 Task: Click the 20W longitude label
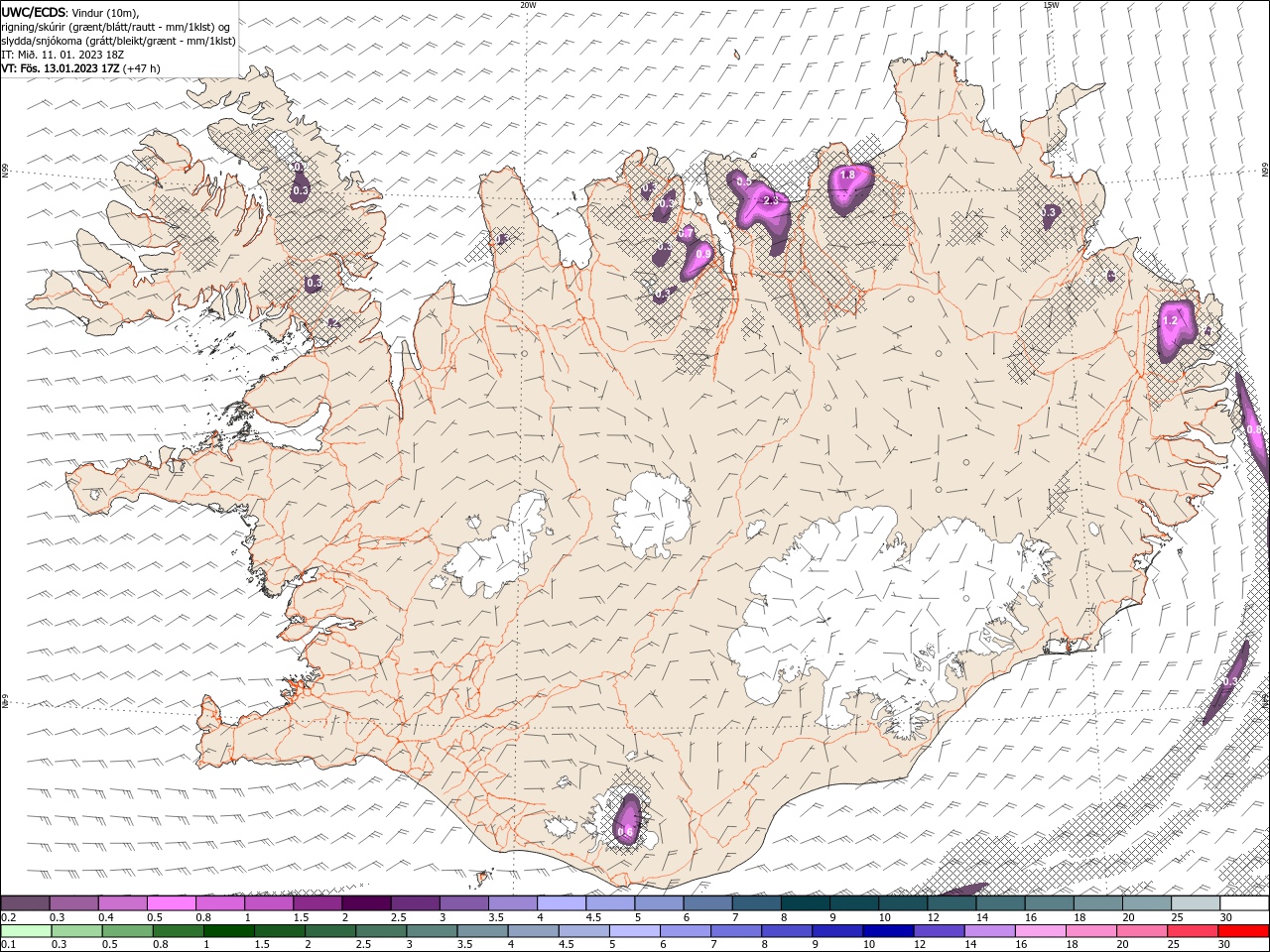(528, 5)
